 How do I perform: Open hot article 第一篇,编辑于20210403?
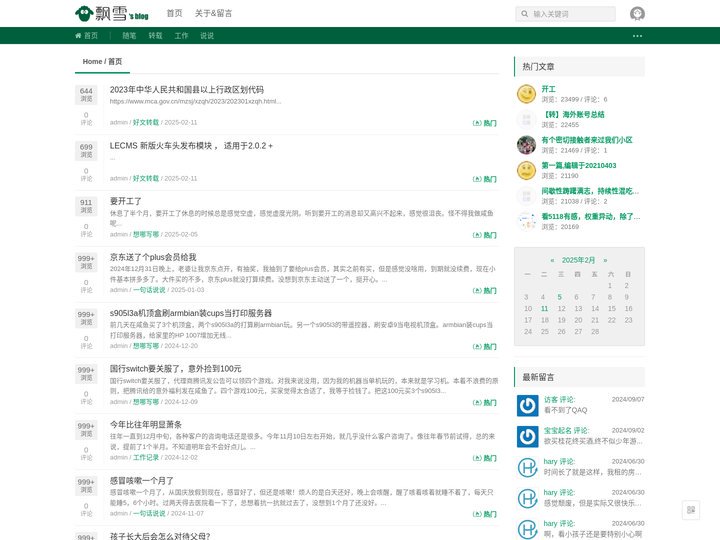579,165
